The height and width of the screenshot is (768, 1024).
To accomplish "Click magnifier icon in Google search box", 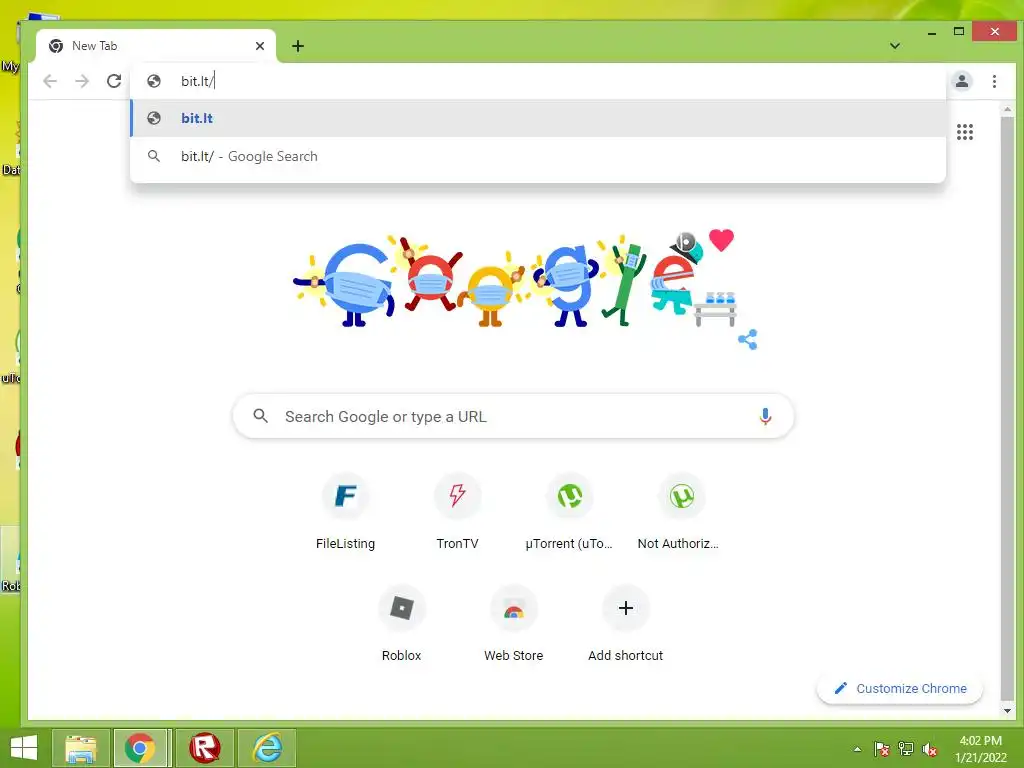I will pyautogui.click(x=261, y=416).
